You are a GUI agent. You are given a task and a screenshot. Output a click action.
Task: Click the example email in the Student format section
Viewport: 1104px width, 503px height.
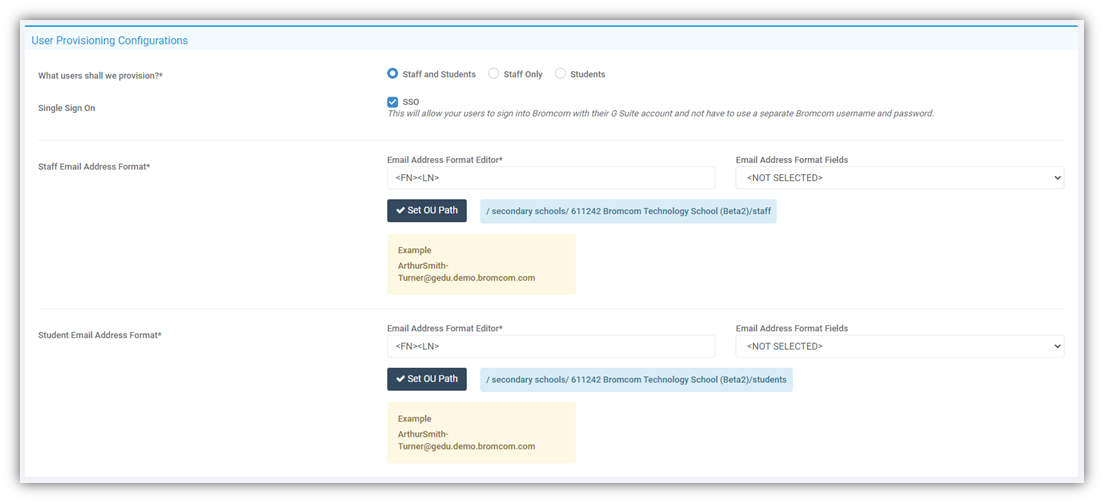pos(466,440)
